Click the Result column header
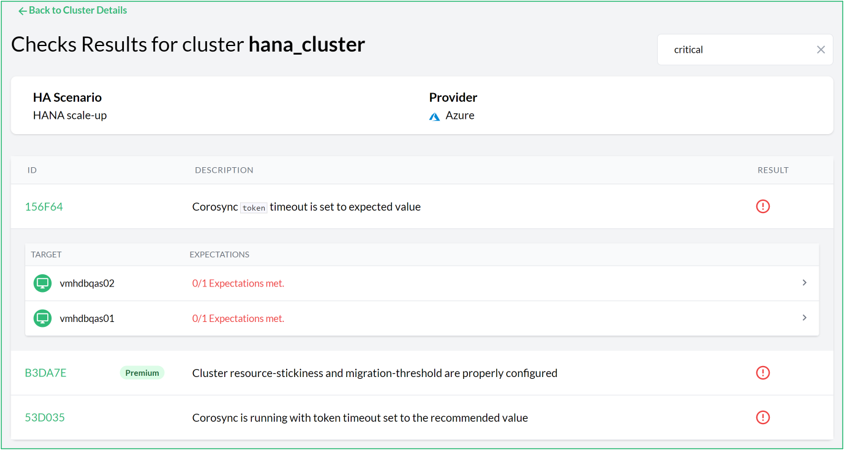Screen dimensions: 844x450 tap(773, 170)
